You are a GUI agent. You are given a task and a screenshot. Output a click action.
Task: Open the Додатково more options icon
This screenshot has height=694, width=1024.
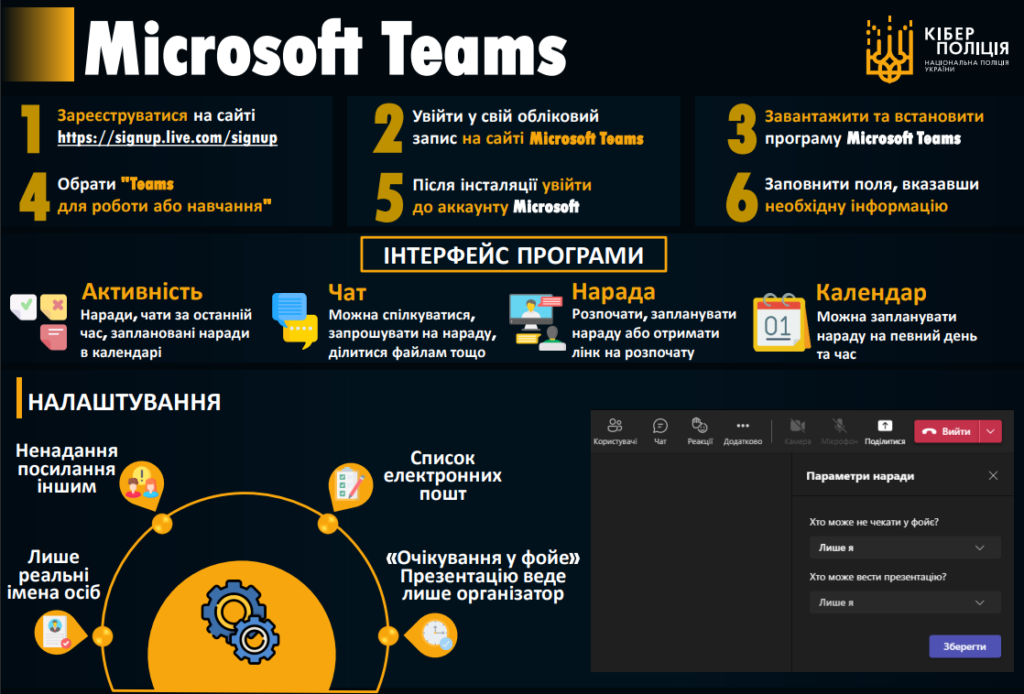pos(743,431)
